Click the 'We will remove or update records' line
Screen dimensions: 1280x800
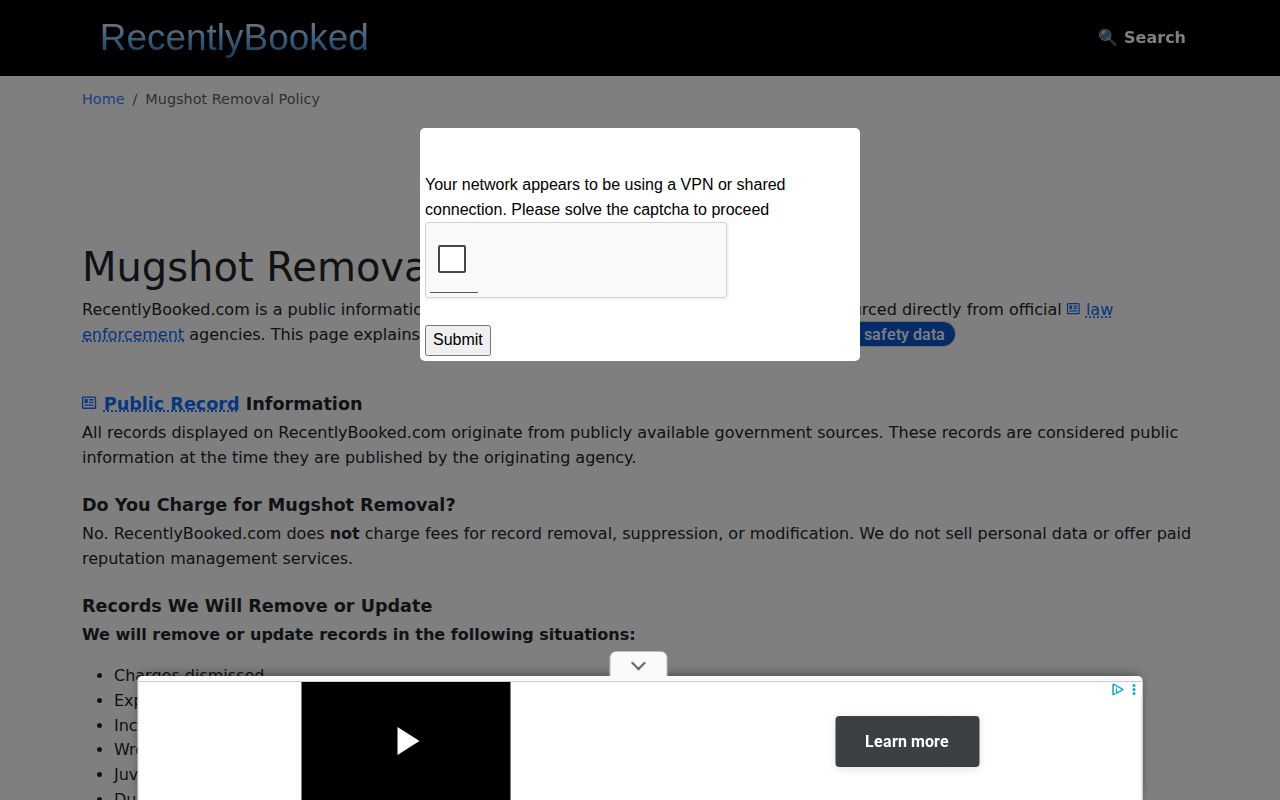click(x=358, y=634)
